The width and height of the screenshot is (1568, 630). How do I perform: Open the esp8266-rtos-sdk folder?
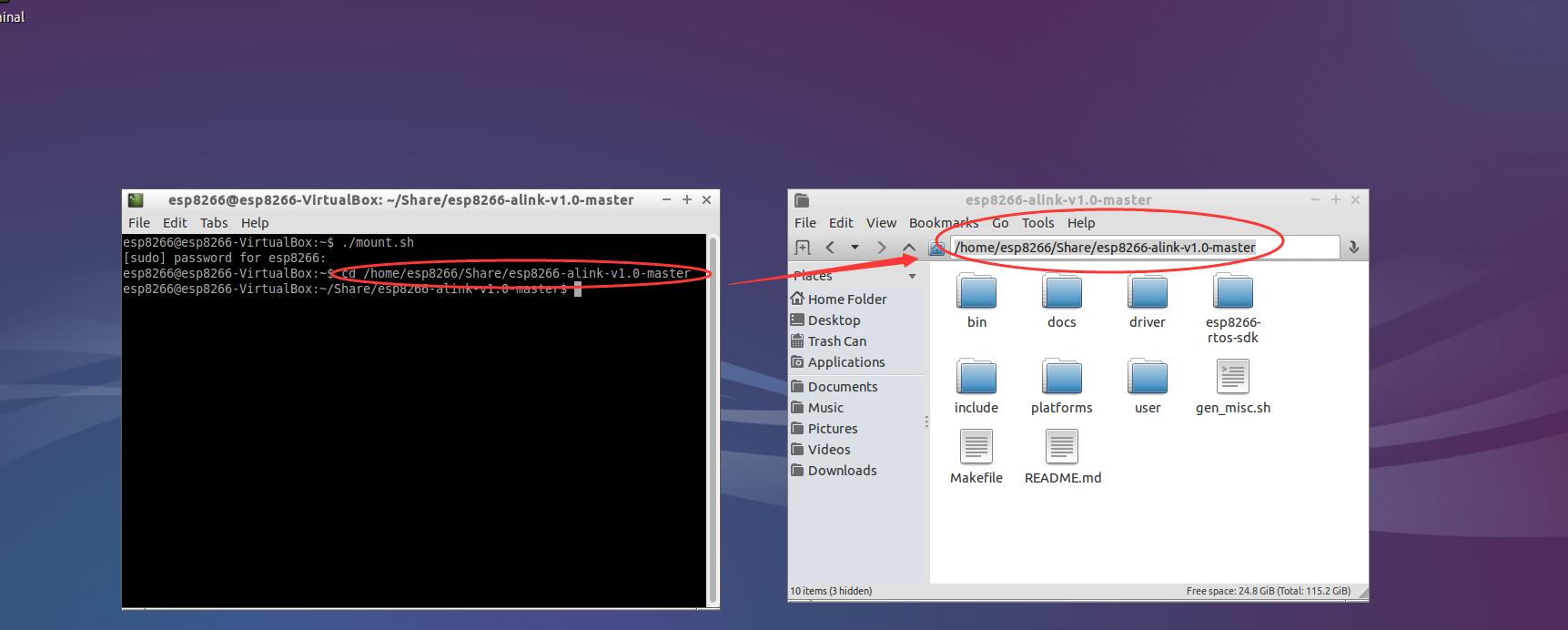1233,308
